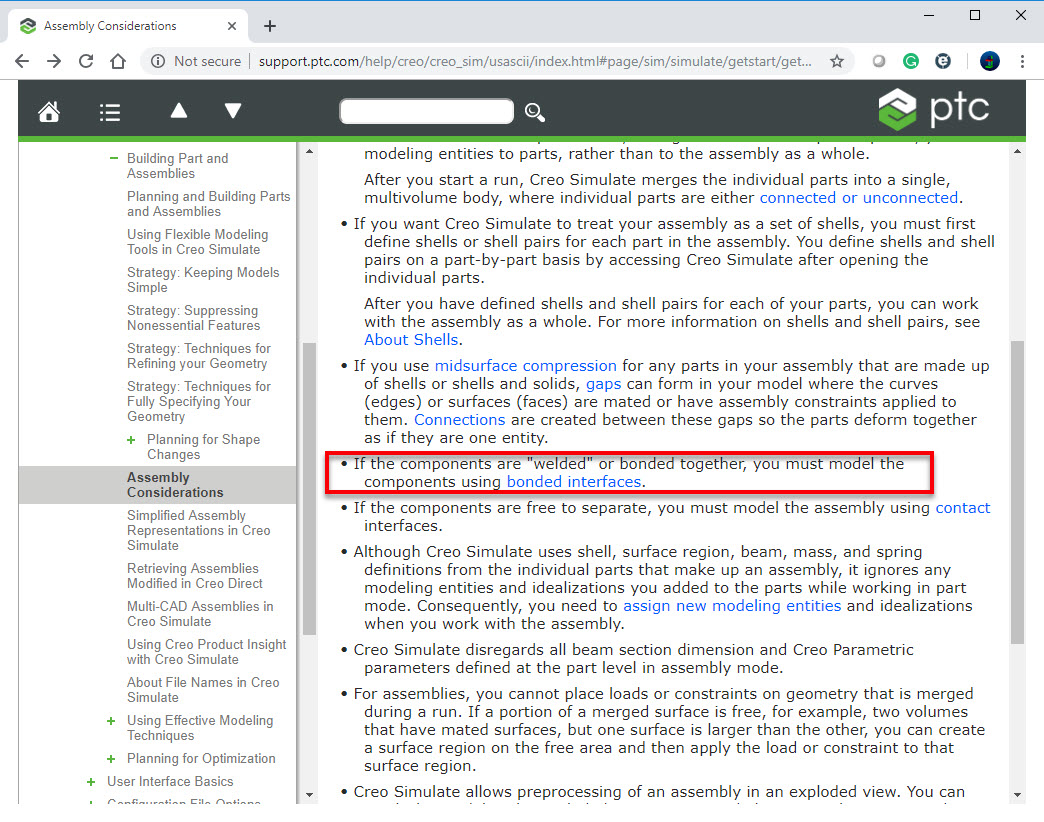Viewport: 1044px width, 822px height.
Task: Open Techniques for Refining your Geometry
Action: 198,355
